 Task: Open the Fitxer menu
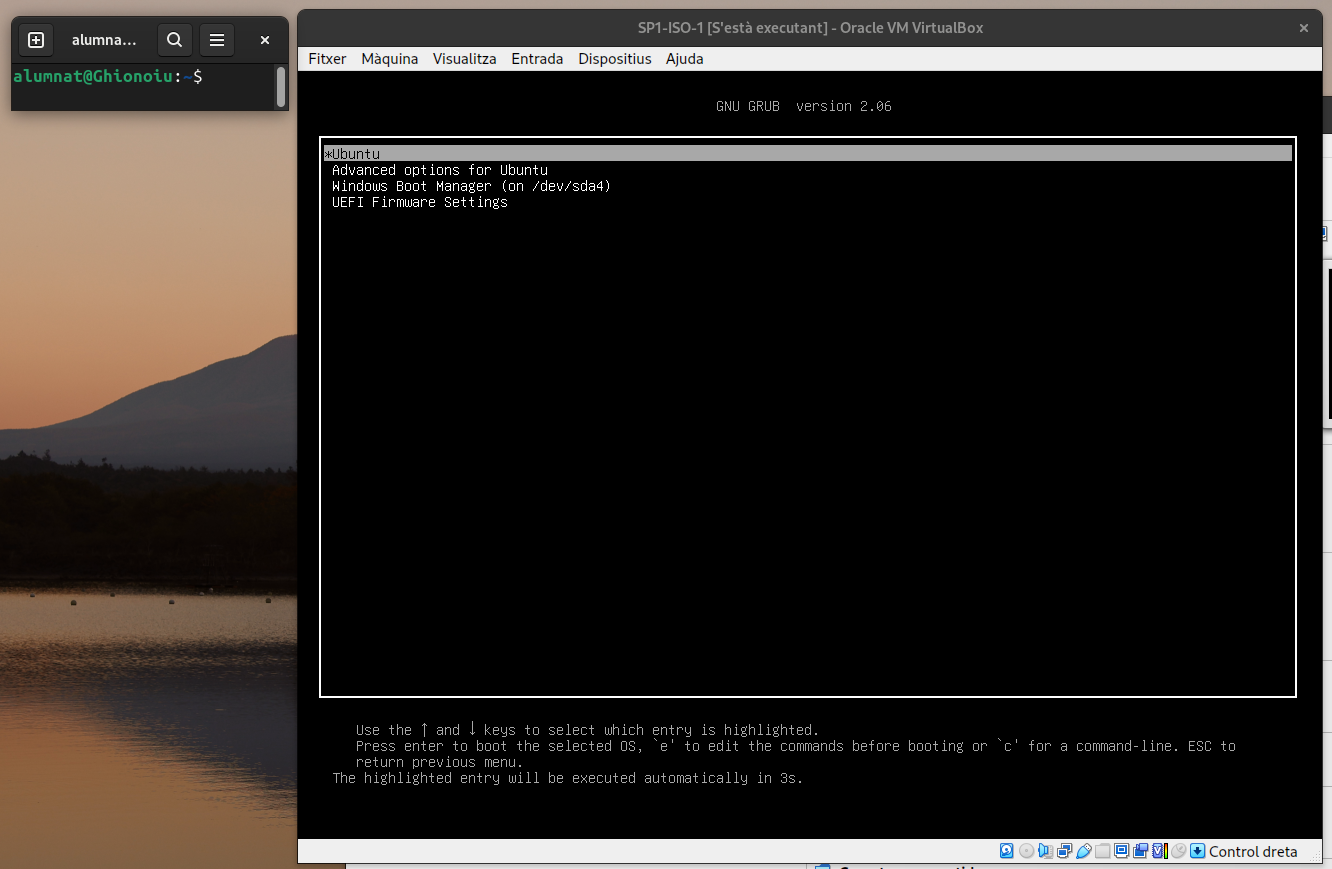pyautogui.click(x=327, y=59)
